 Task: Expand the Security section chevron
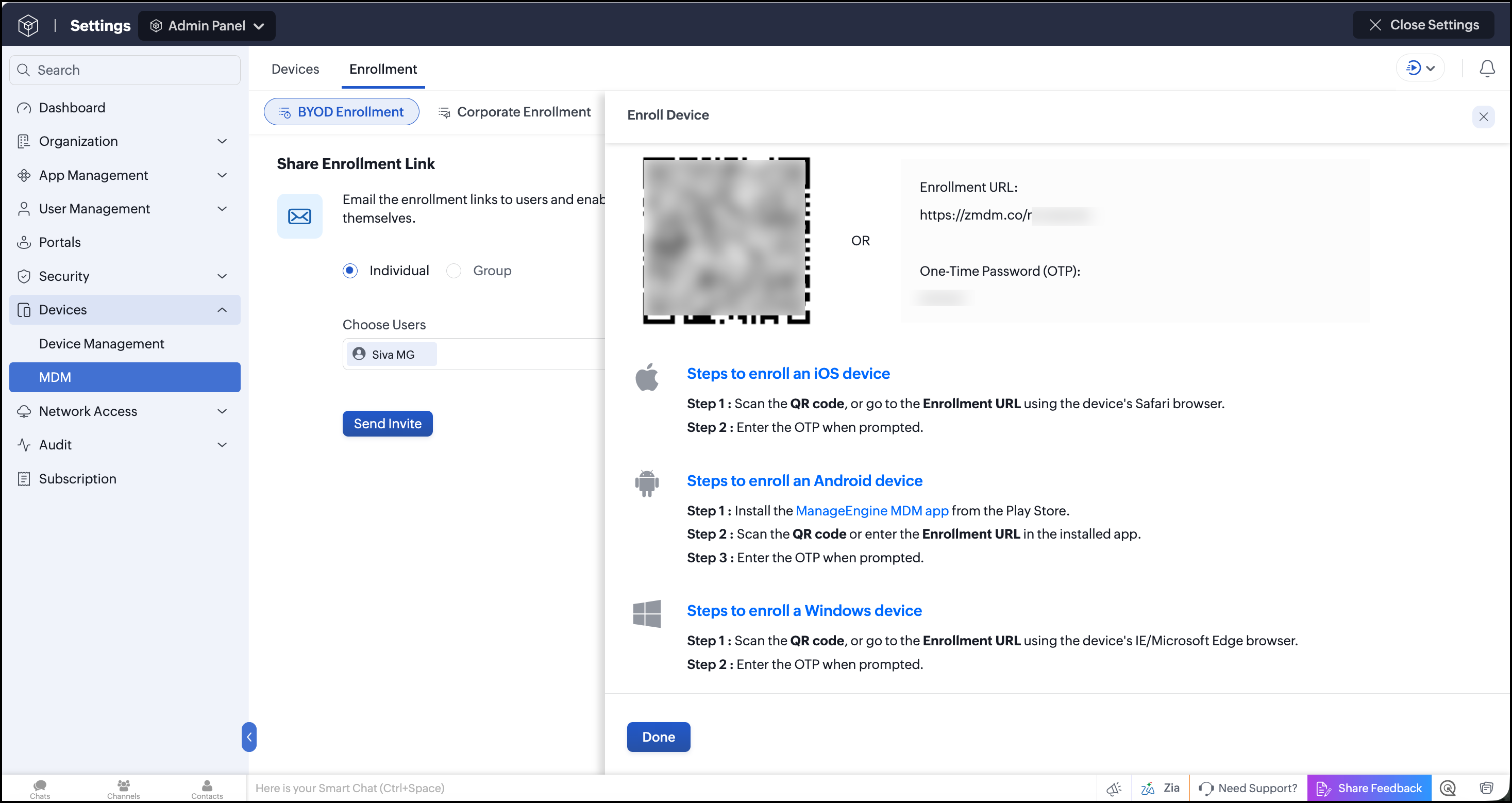pos(222,276)
